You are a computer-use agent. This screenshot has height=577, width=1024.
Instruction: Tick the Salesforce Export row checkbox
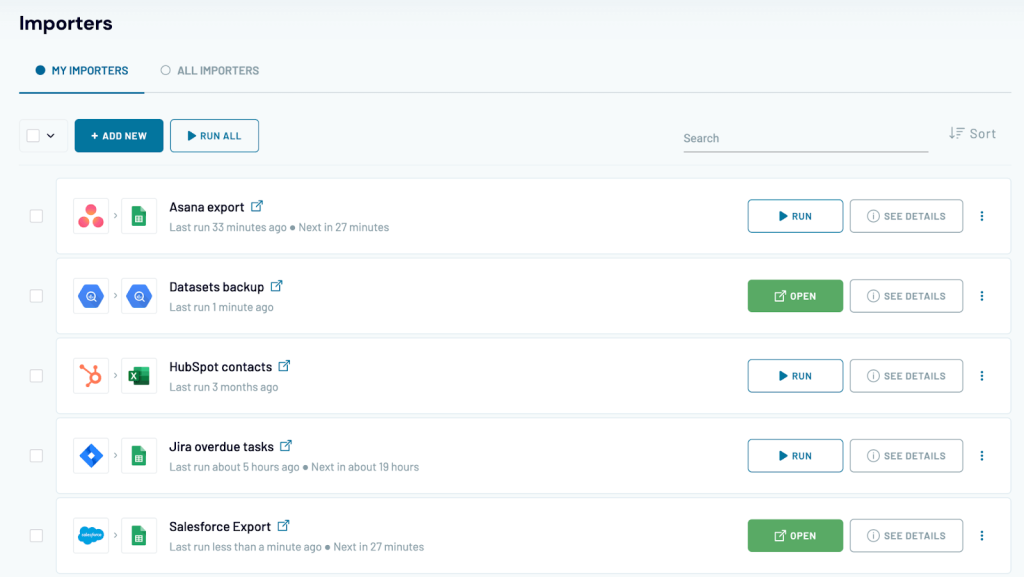click(36, 536)
